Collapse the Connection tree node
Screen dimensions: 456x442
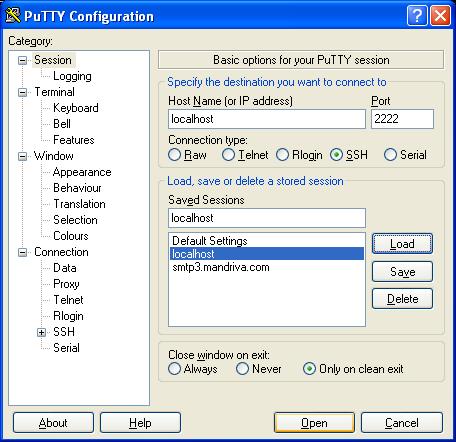pyautogui.click(x=22, y=252)
